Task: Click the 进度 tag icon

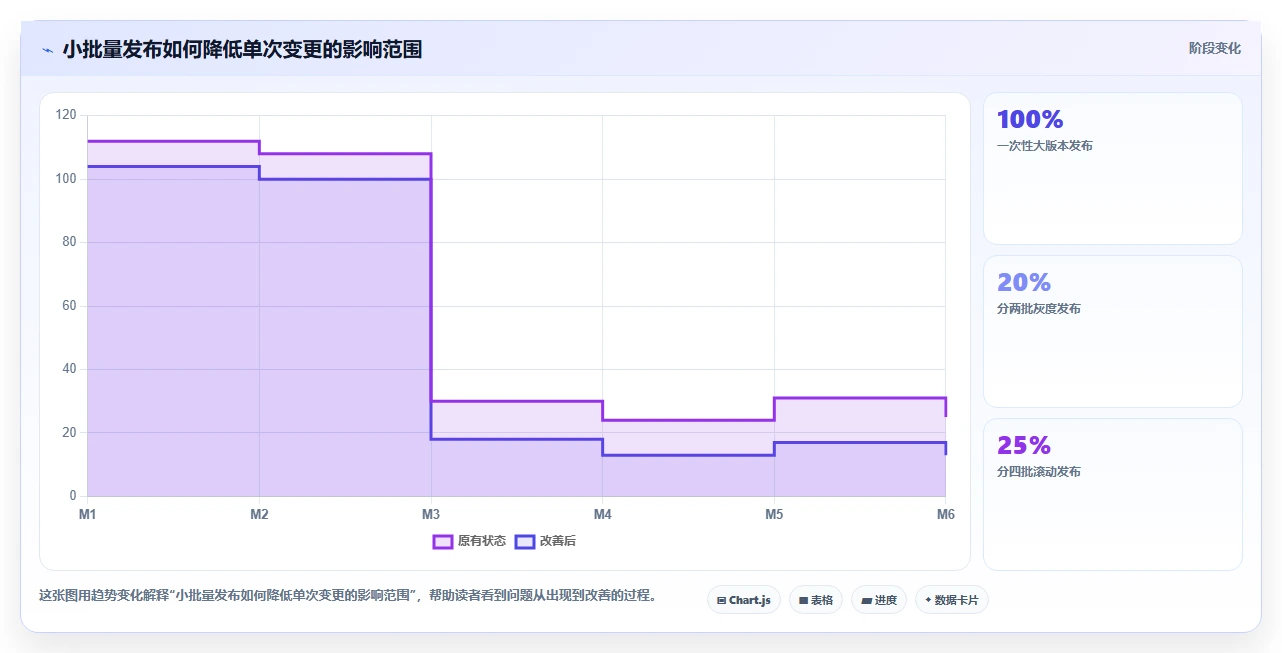Action: point(866,601)
